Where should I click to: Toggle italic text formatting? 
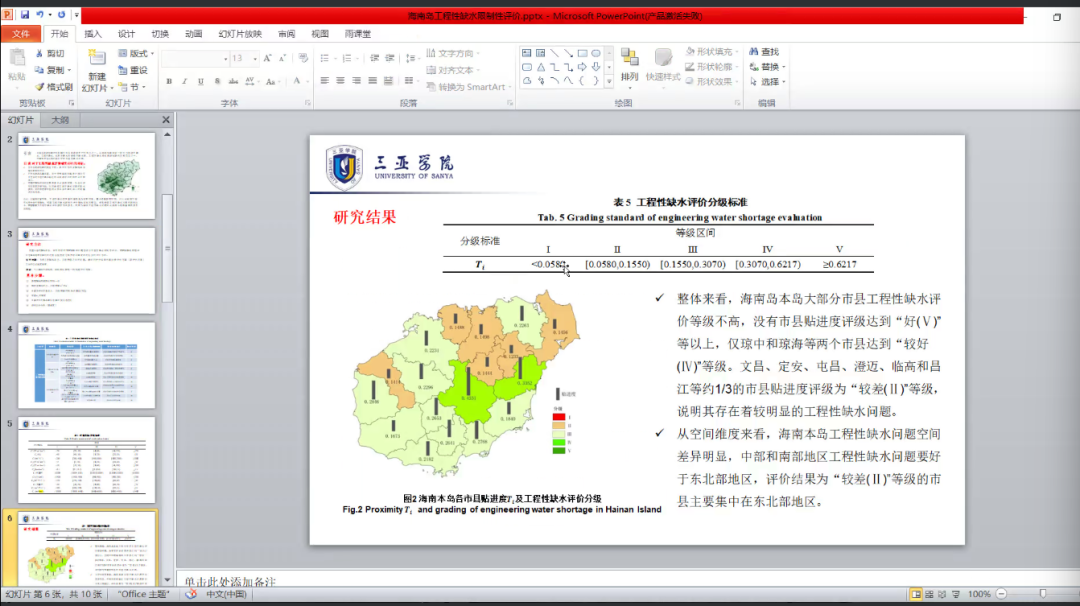(185, 82)
